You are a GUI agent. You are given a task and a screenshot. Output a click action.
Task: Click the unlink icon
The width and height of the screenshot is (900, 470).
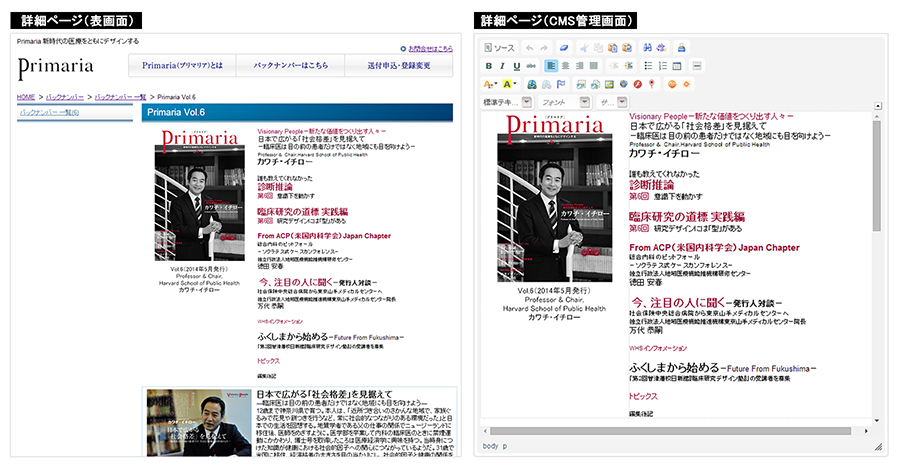[x=546, y=84]
